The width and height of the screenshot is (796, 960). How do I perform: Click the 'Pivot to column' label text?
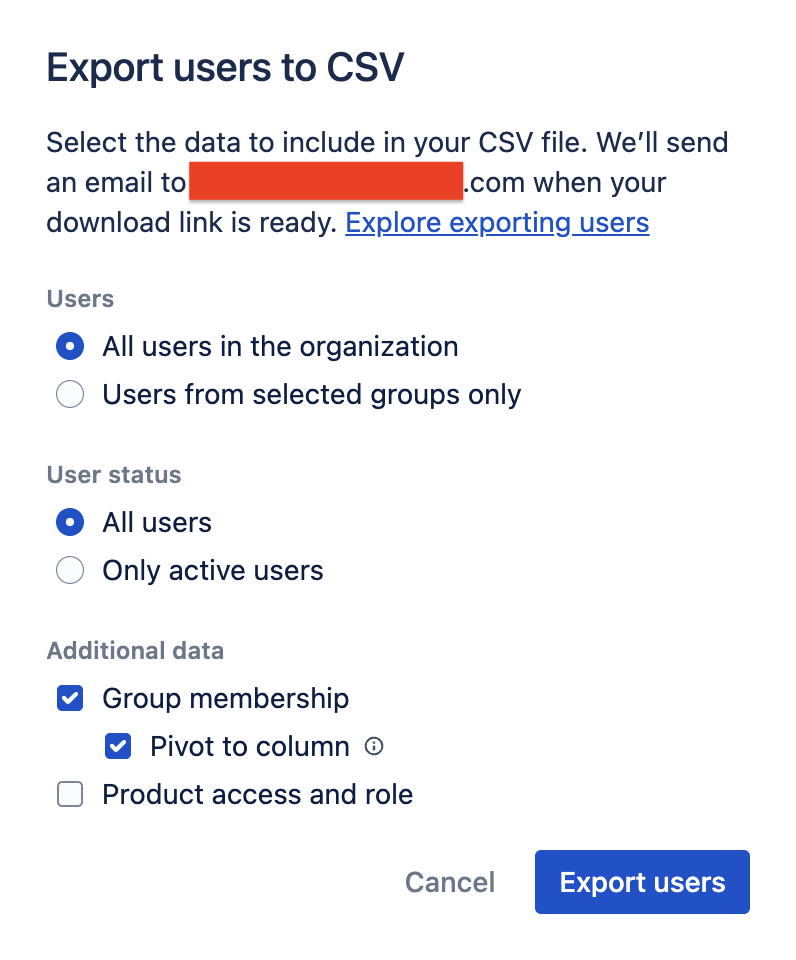[250, 747]
